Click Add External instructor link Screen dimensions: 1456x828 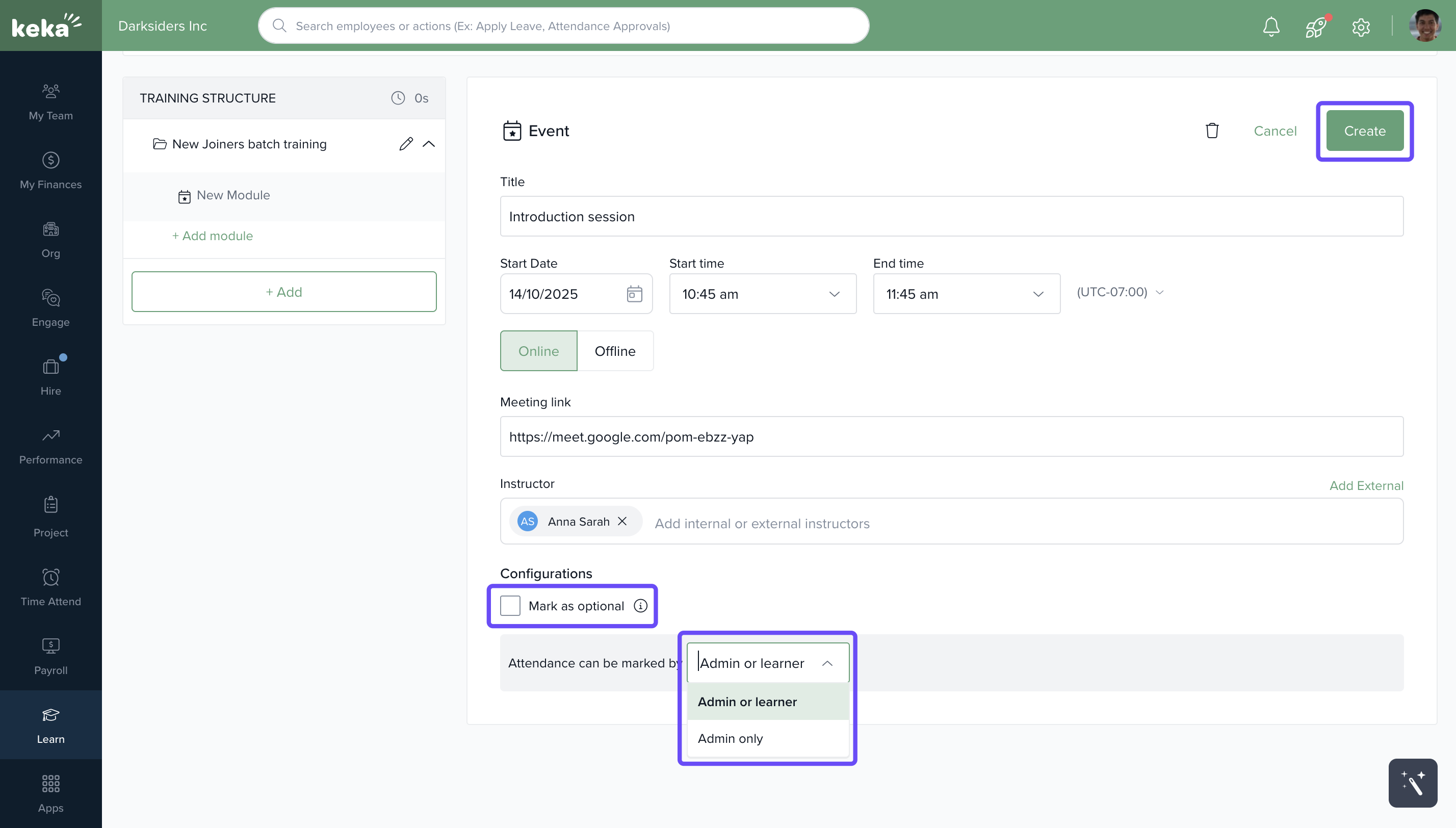1366,485
